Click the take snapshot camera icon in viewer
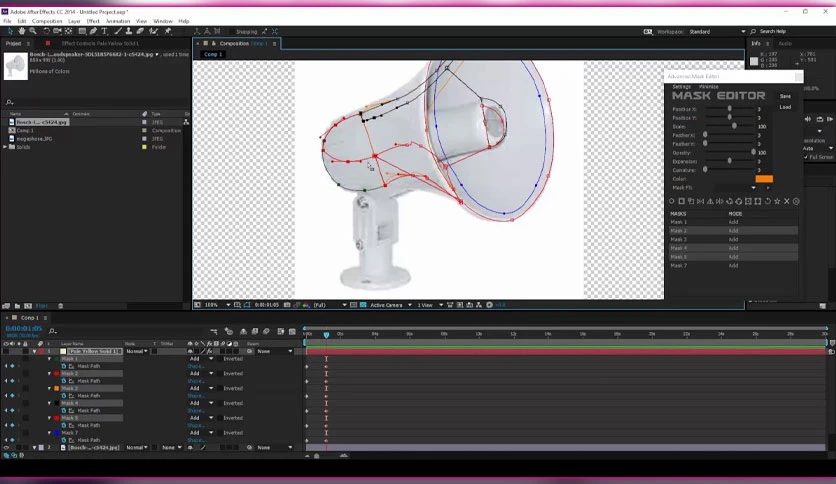Viewport: 836px width, 484px height. pos(287,305)
